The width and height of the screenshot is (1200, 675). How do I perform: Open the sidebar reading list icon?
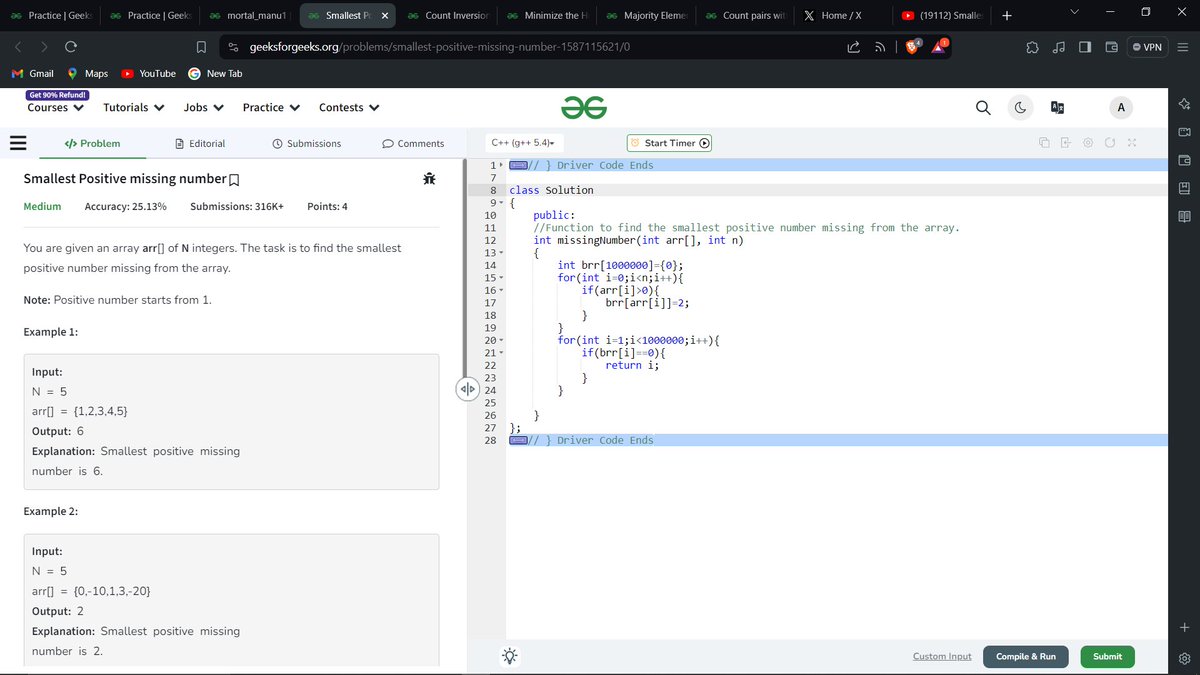(1185, 216)
